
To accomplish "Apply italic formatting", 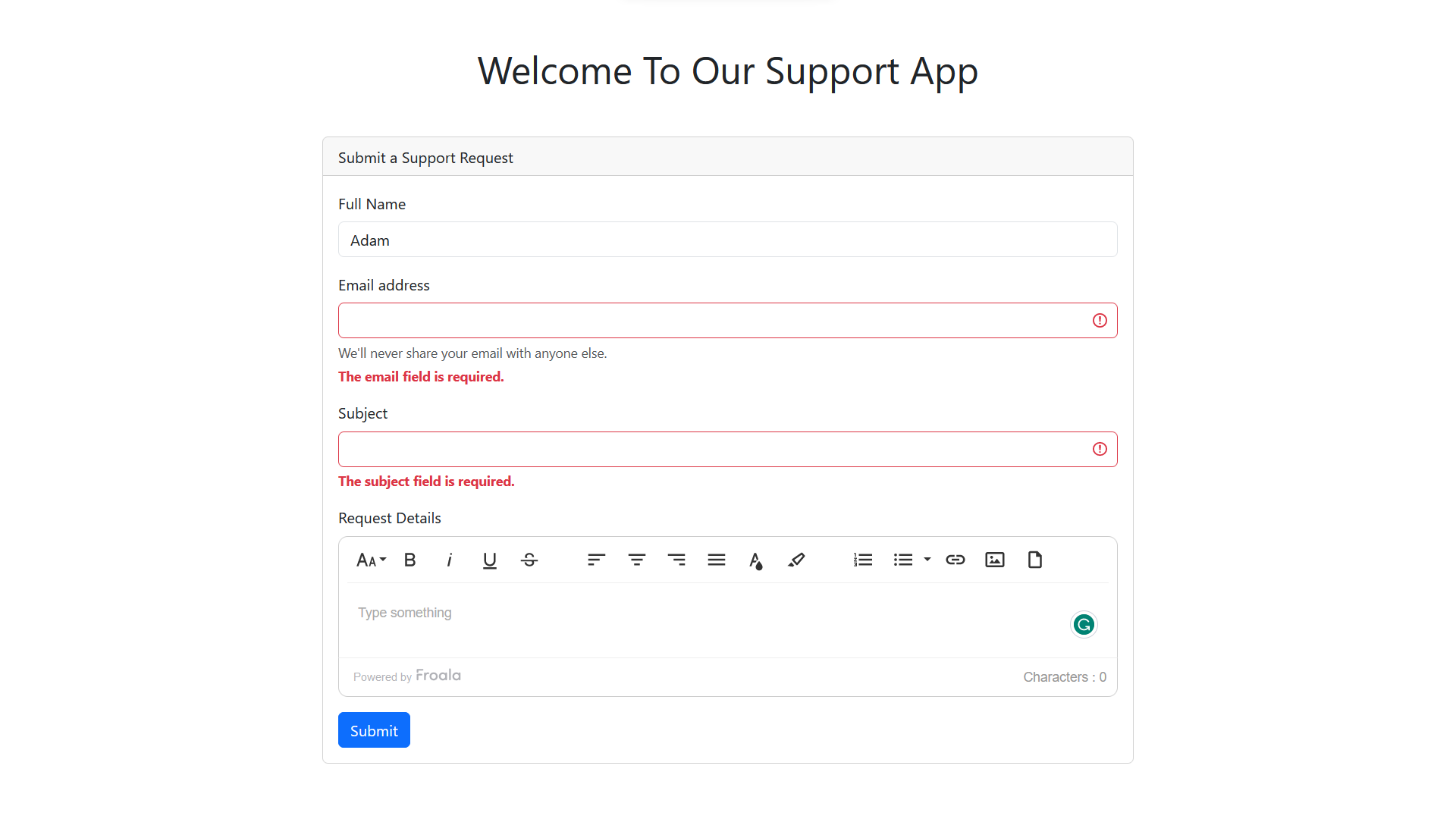I will click(x=449, y=560).
